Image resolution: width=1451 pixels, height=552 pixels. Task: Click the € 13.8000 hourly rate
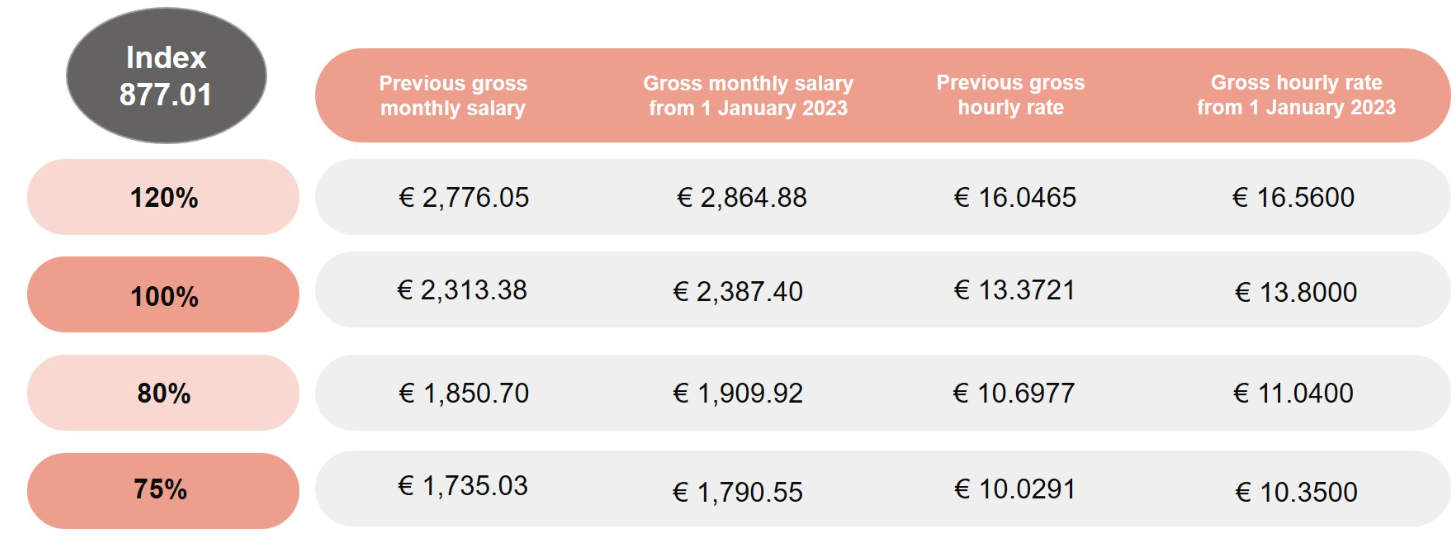[1296, 293]
